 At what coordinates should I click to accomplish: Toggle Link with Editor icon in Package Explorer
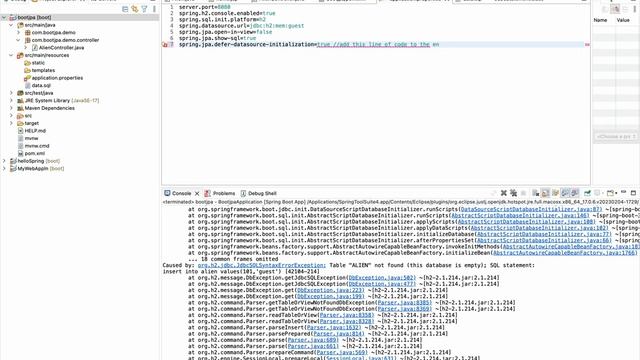coord(135,9)
